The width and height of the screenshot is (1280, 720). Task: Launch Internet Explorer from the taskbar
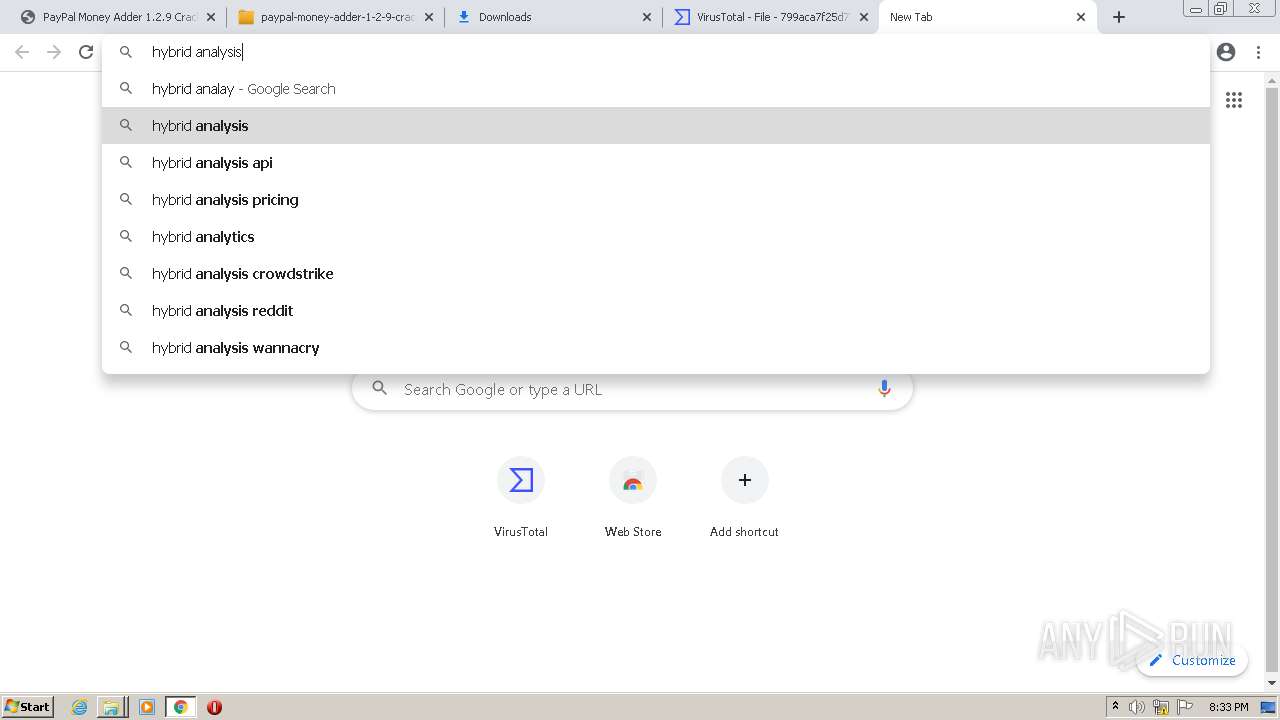click(80, 707)
